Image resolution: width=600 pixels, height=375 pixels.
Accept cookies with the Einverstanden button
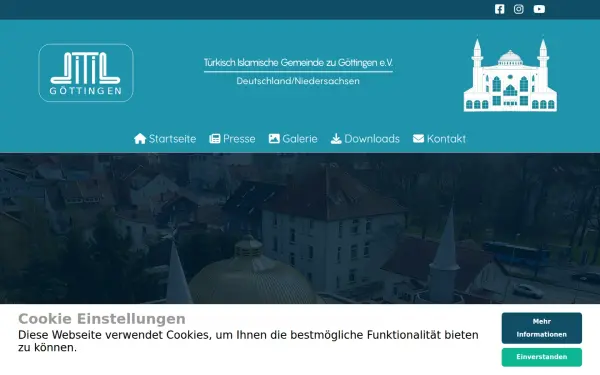coord(542,357)
